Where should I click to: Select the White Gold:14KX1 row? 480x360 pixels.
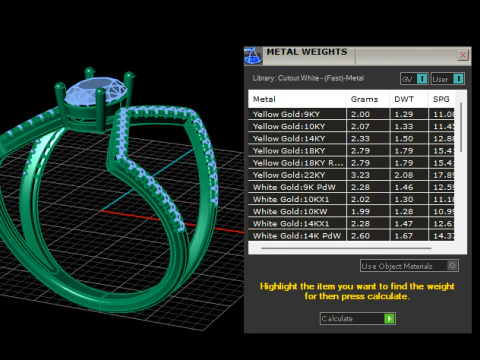pyautogui.click(x=351, y=224)
